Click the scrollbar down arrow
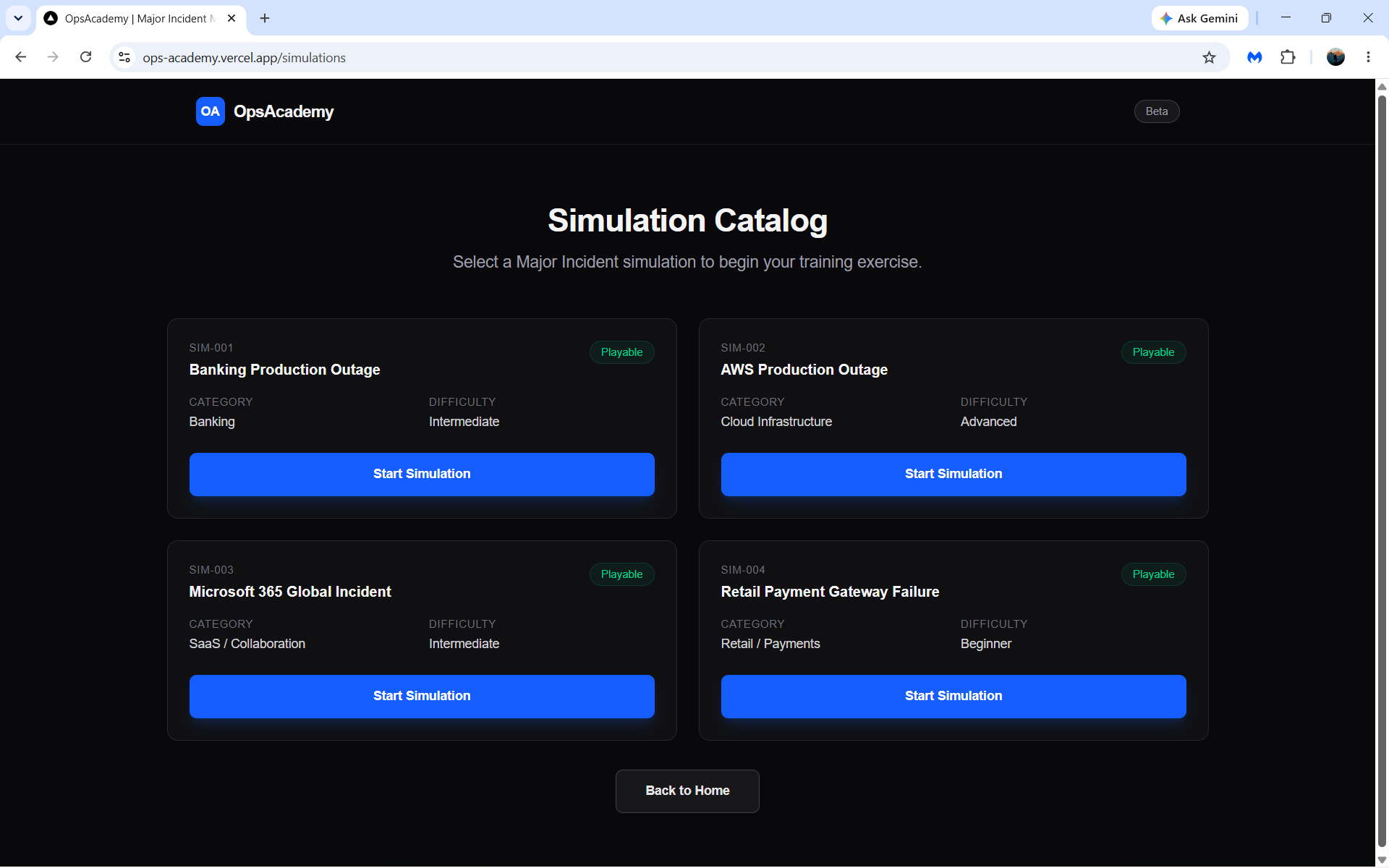1389x868 pixels. (x=1382, y=860)
